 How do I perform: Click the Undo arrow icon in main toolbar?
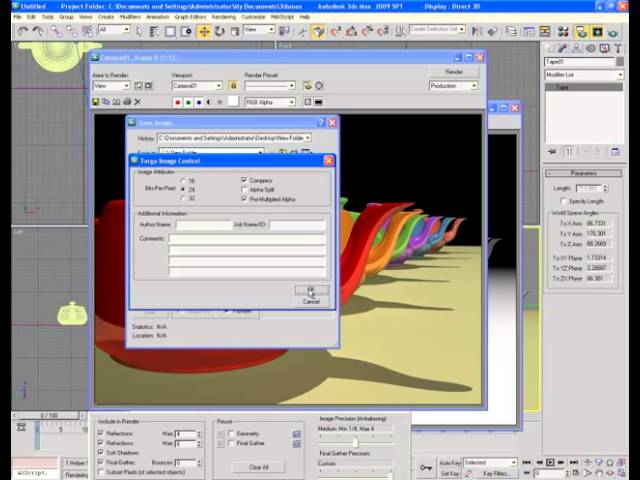(23, 31)
